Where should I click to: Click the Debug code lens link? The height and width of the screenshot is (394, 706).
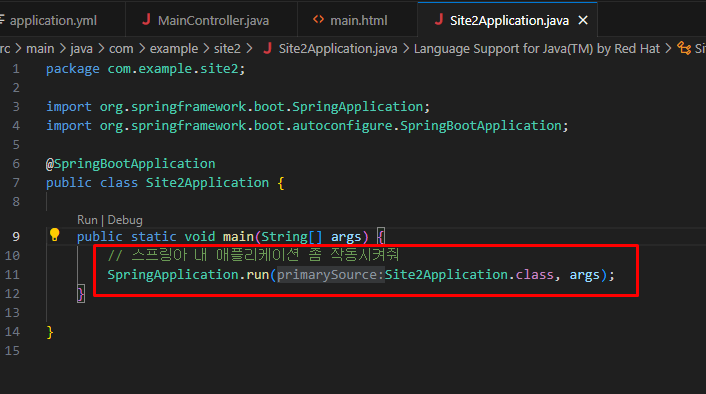[x=125, y=220]
